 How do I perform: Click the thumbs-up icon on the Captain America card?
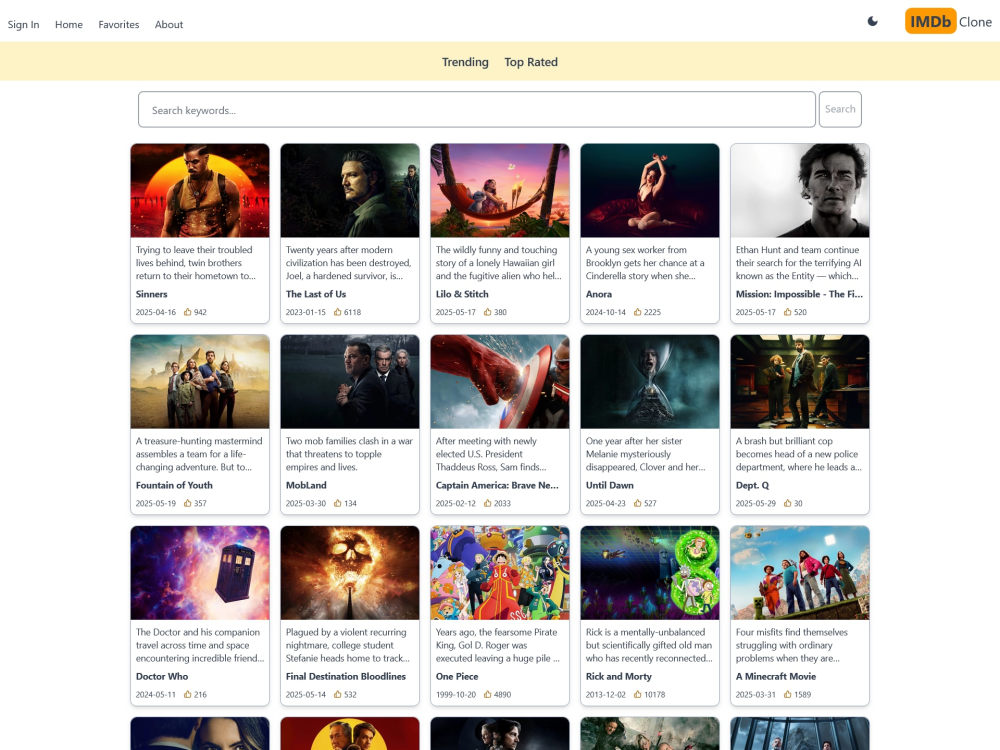[x=487, y=503]
